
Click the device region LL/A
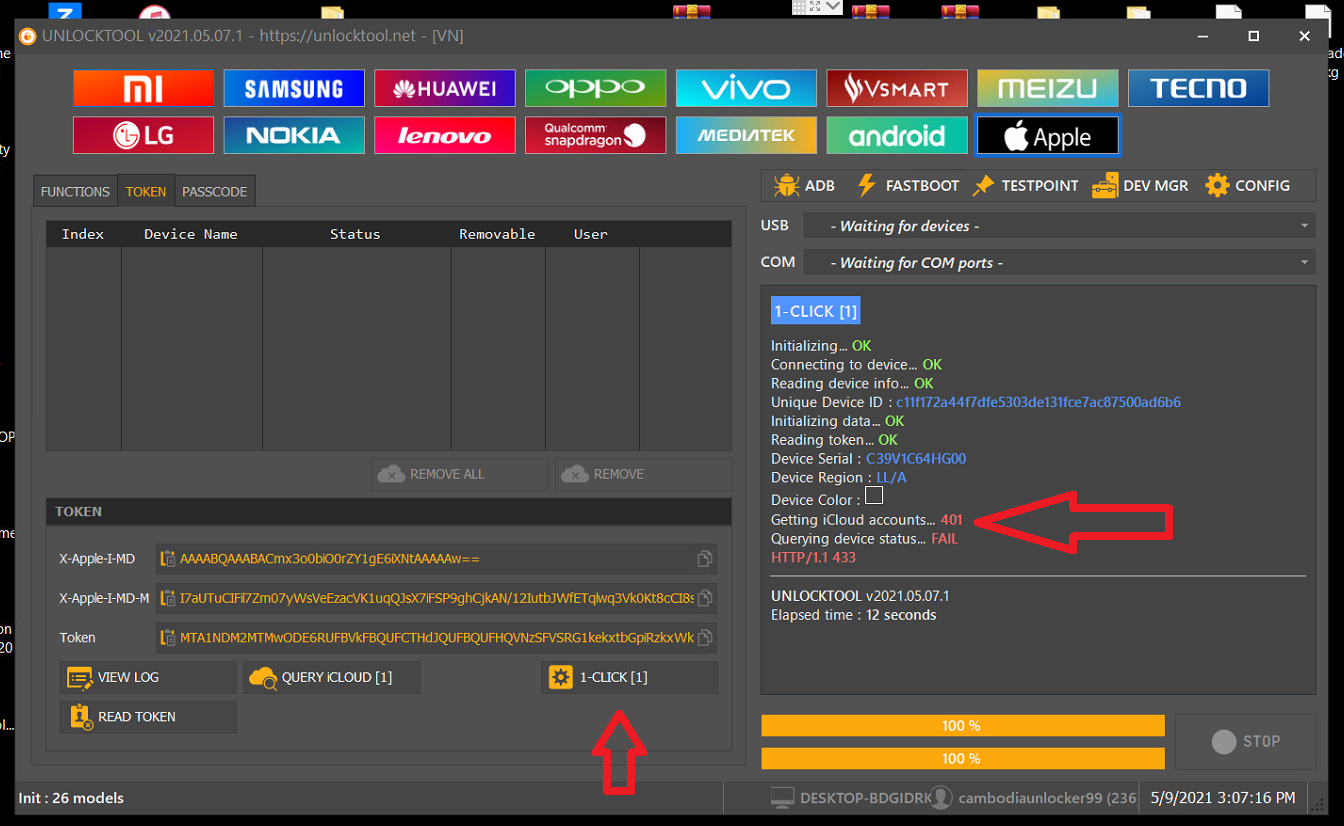tap(891, 478)
